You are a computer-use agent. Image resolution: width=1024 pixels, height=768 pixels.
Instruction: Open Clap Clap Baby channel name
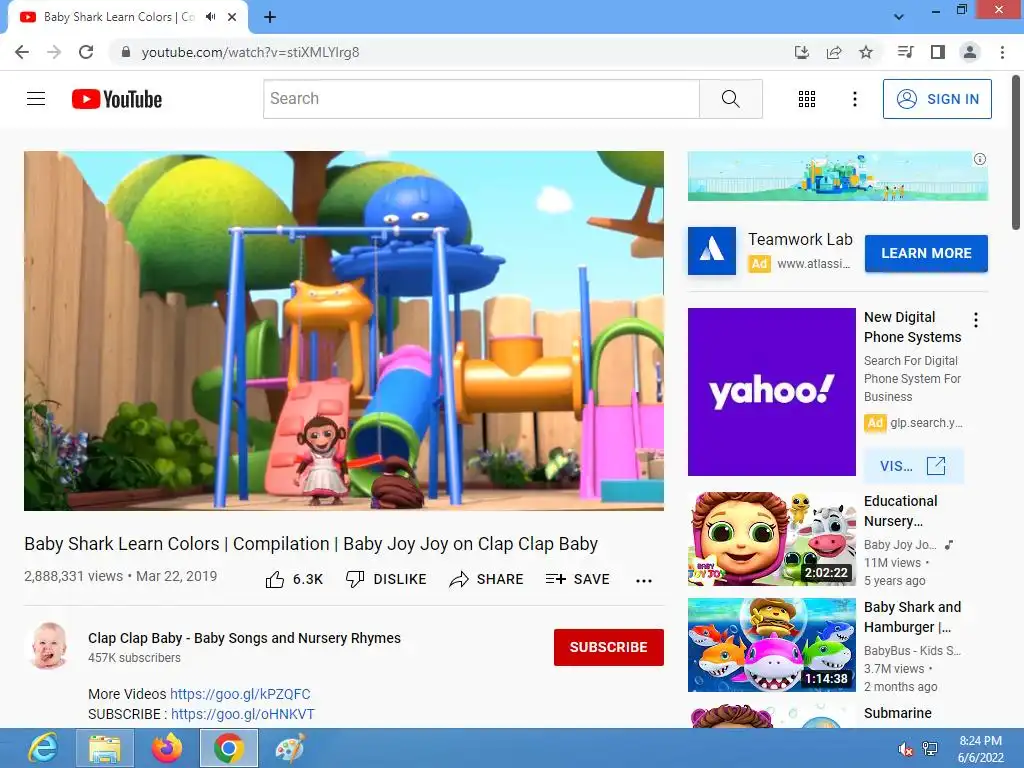coord(244,638)
